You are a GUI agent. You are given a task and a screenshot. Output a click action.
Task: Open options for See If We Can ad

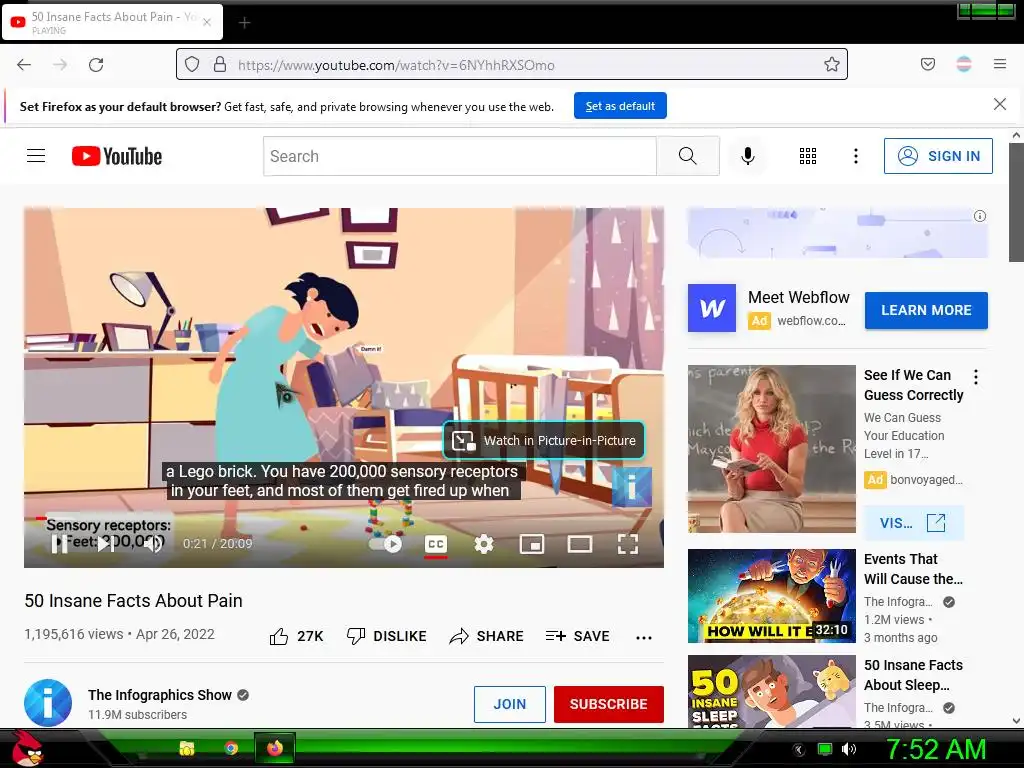coord(976,377)
